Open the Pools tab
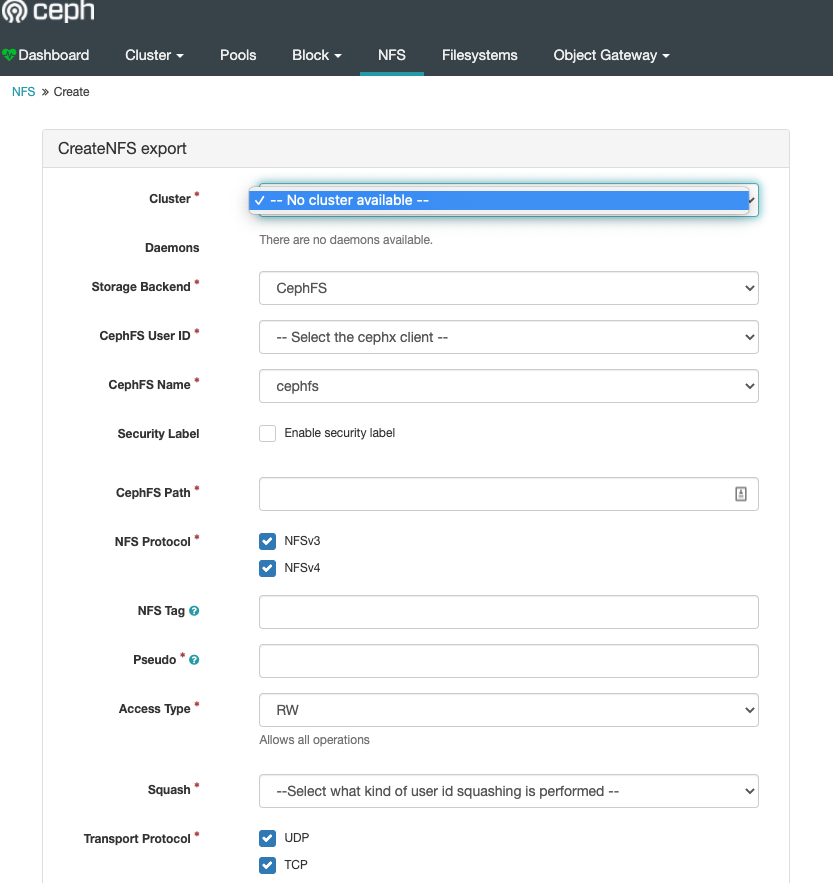The width and height of the screenshot is (833, 883). [x=238, y=55]
